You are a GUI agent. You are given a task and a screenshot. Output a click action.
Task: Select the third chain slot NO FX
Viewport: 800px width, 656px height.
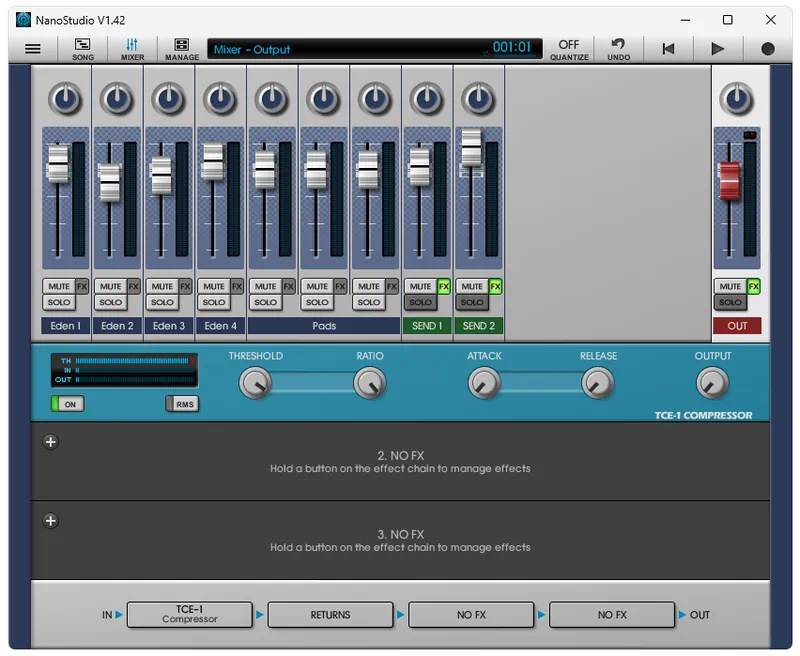point(471,614)
